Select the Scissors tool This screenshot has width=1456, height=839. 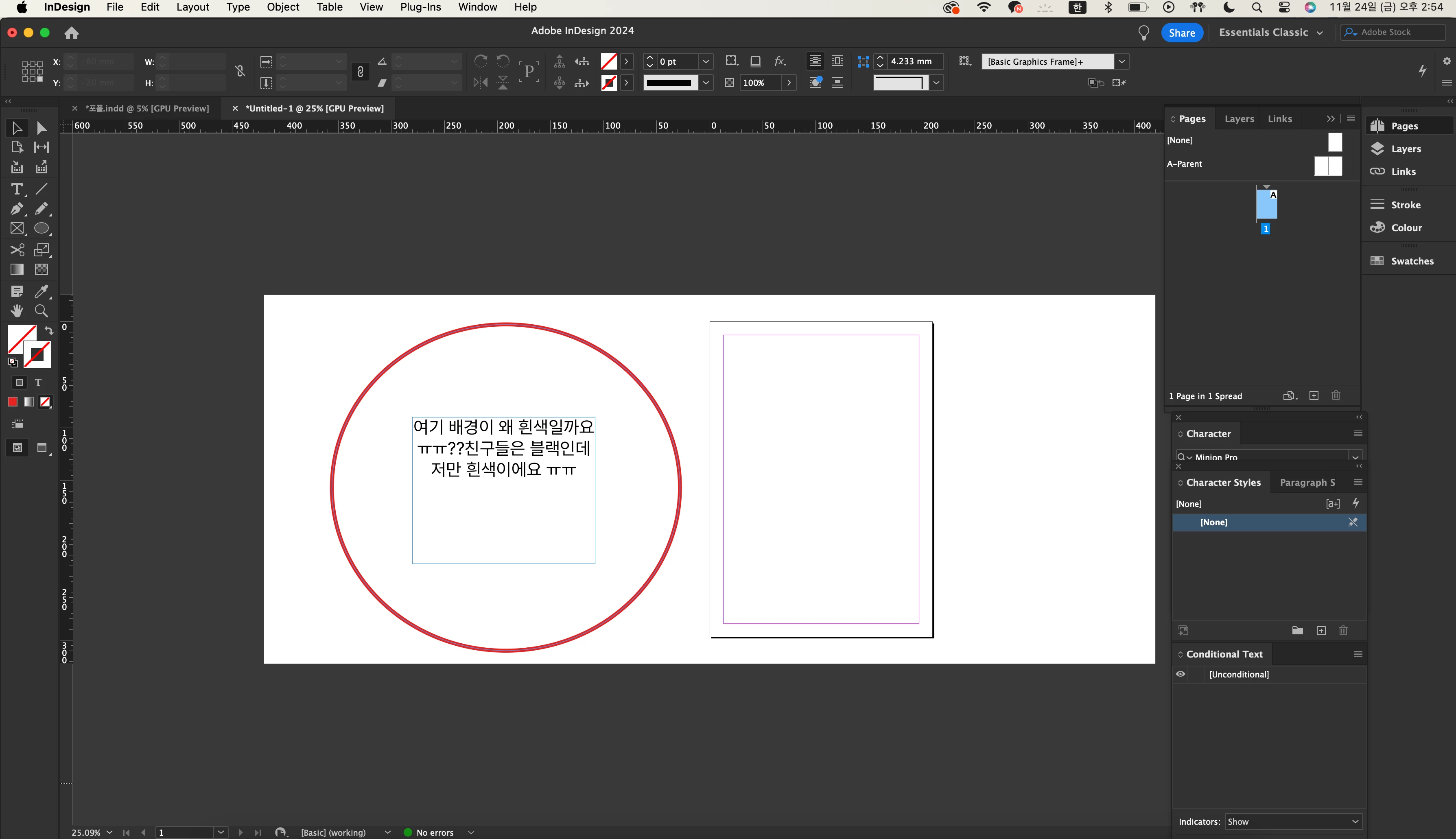[x=17, y=249]
